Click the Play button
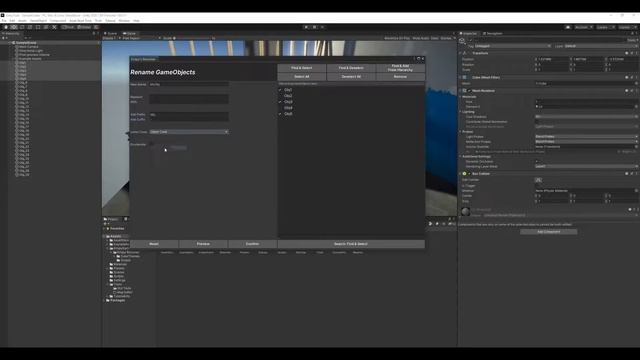Screen dimensions: 640x360 click(x=307, y=27)
